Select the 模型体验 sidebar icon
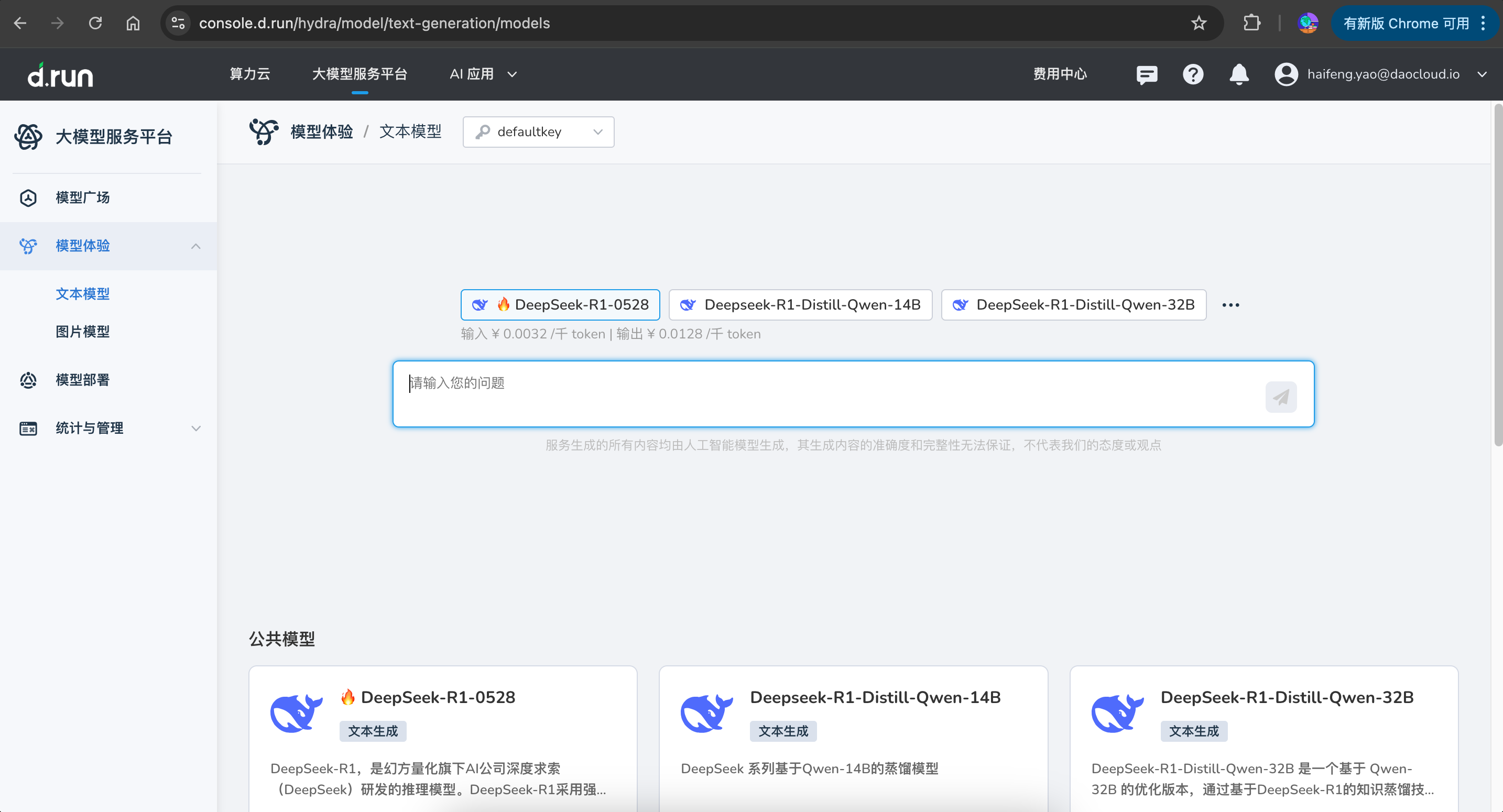 tap(27, 246)
